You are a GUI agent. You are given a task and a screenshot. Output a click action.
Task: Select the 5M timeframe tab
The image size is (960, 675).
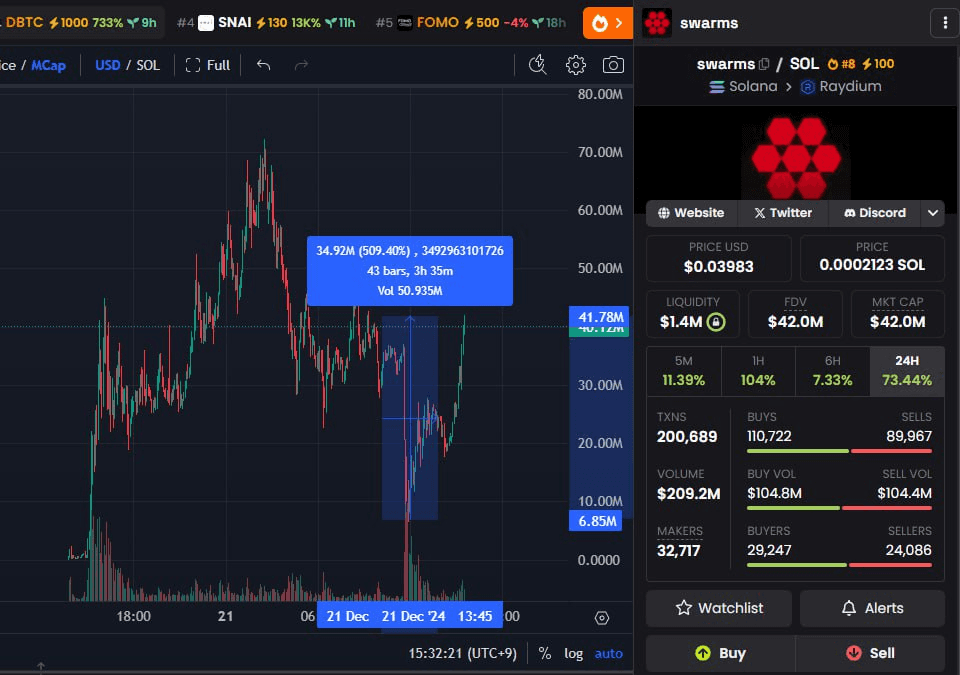pos(684,371)
